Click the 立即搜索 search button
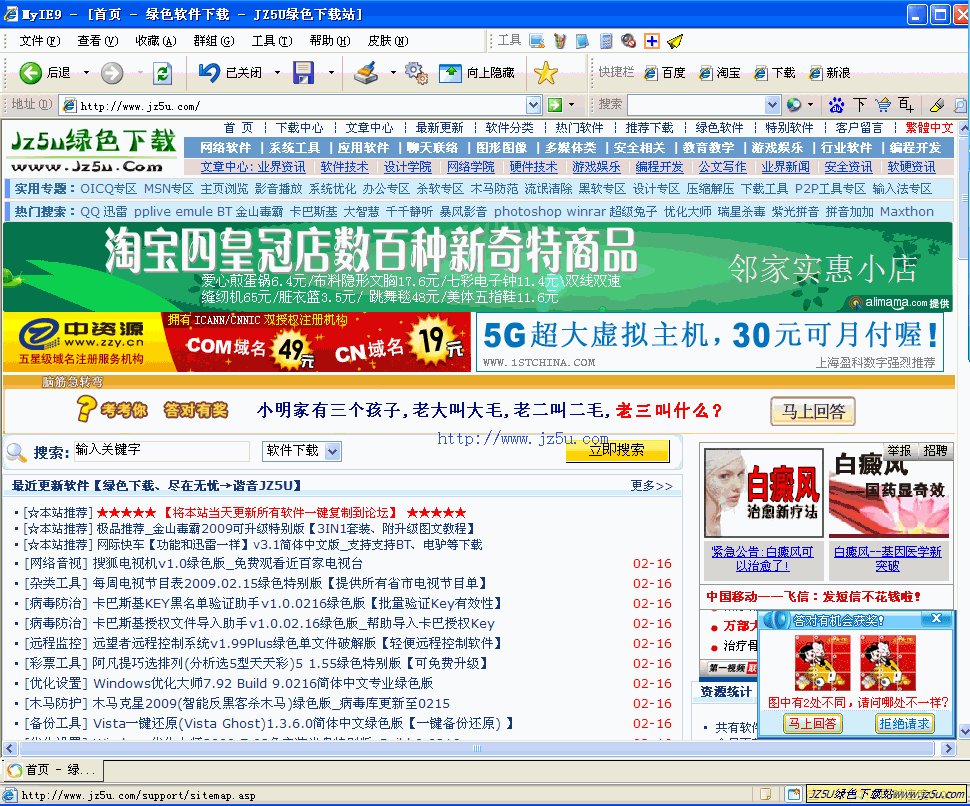The height and width of the screenshot is (806, 970). [x=617, y=450]
